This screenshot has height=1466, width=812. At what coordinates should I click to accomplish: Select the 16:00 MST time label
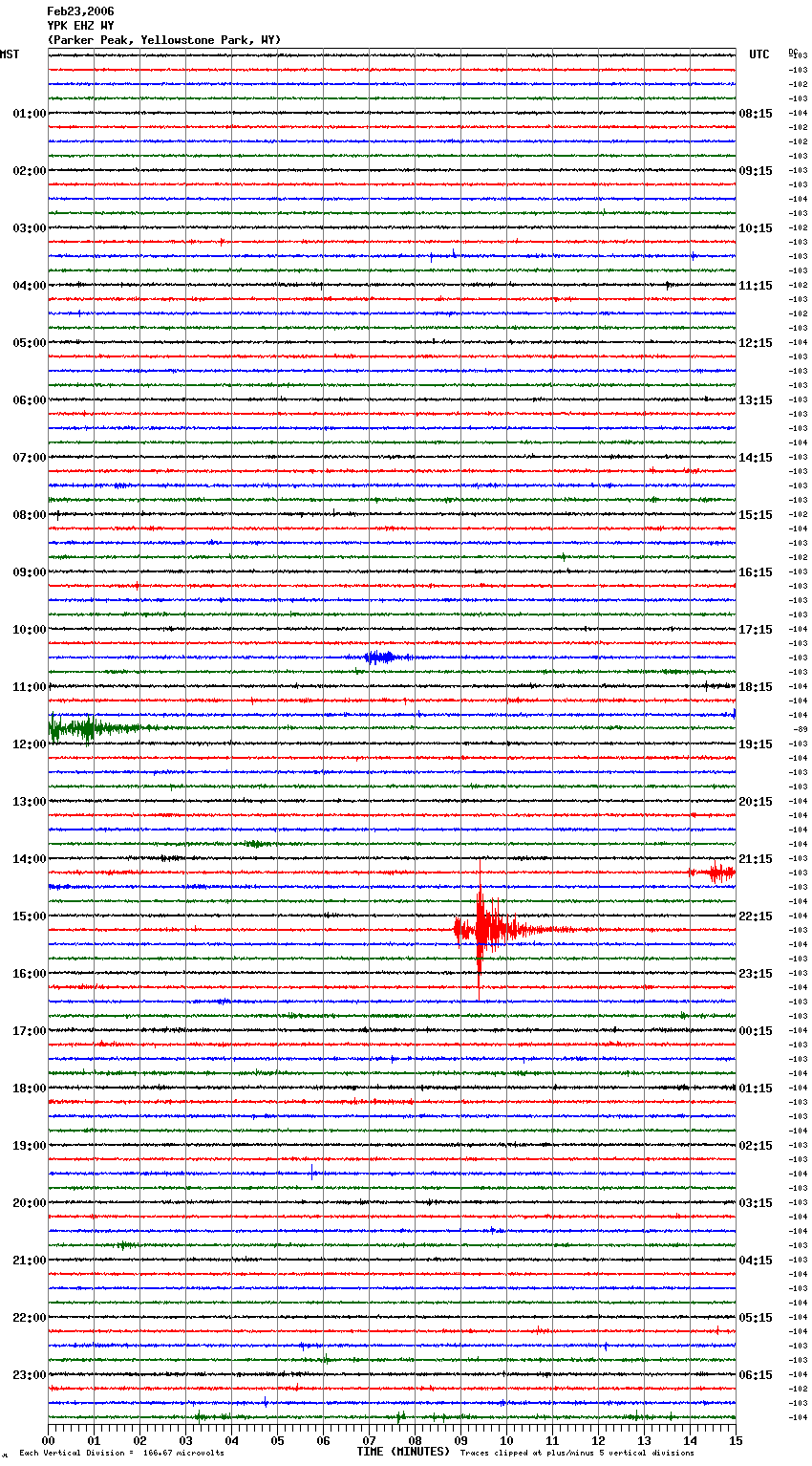click(x=29, y=974)
